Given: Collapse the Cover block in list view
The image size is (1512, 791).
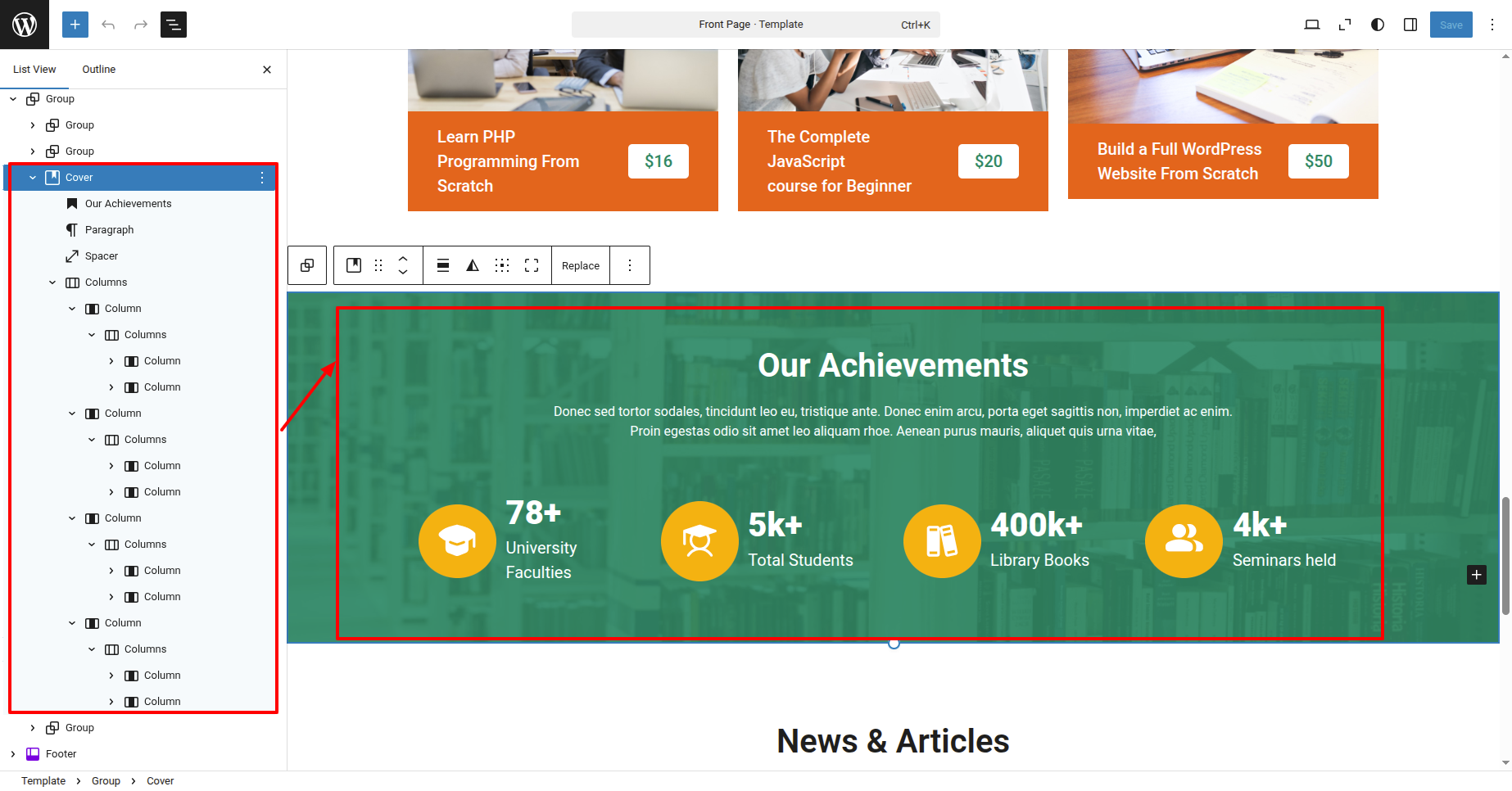Looking at the screenshot, I should tap(33, 178).
